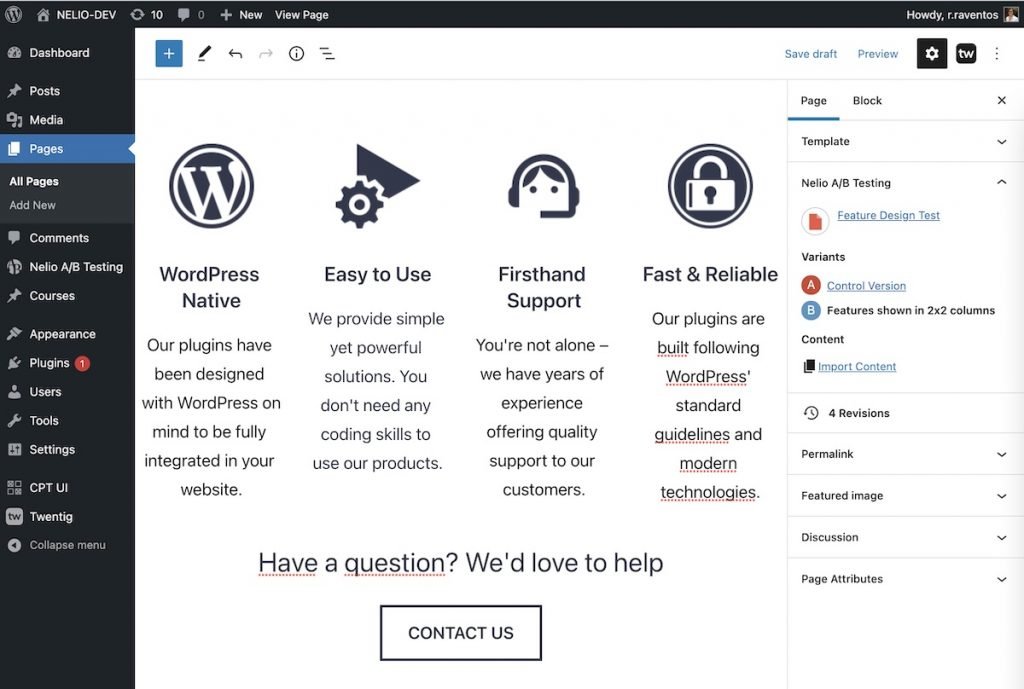
Task: Click the CONTACT US button block
Action: [x=460, y=633]
